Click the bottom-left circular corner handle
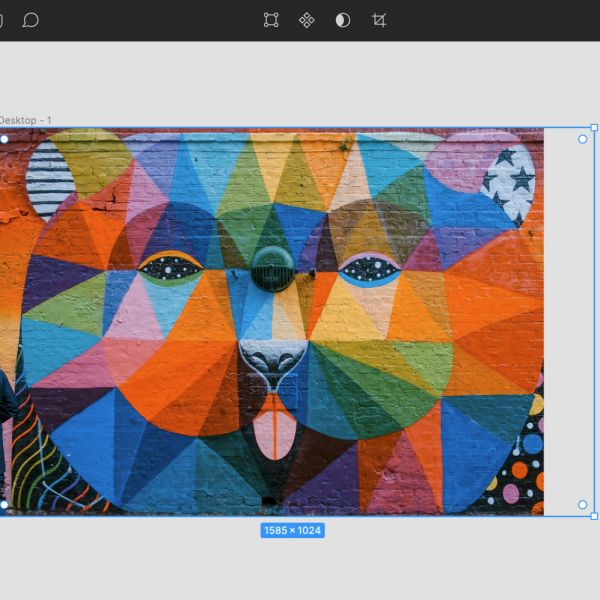This screenshot has height=600, width=600. click(x=4, y=504)
